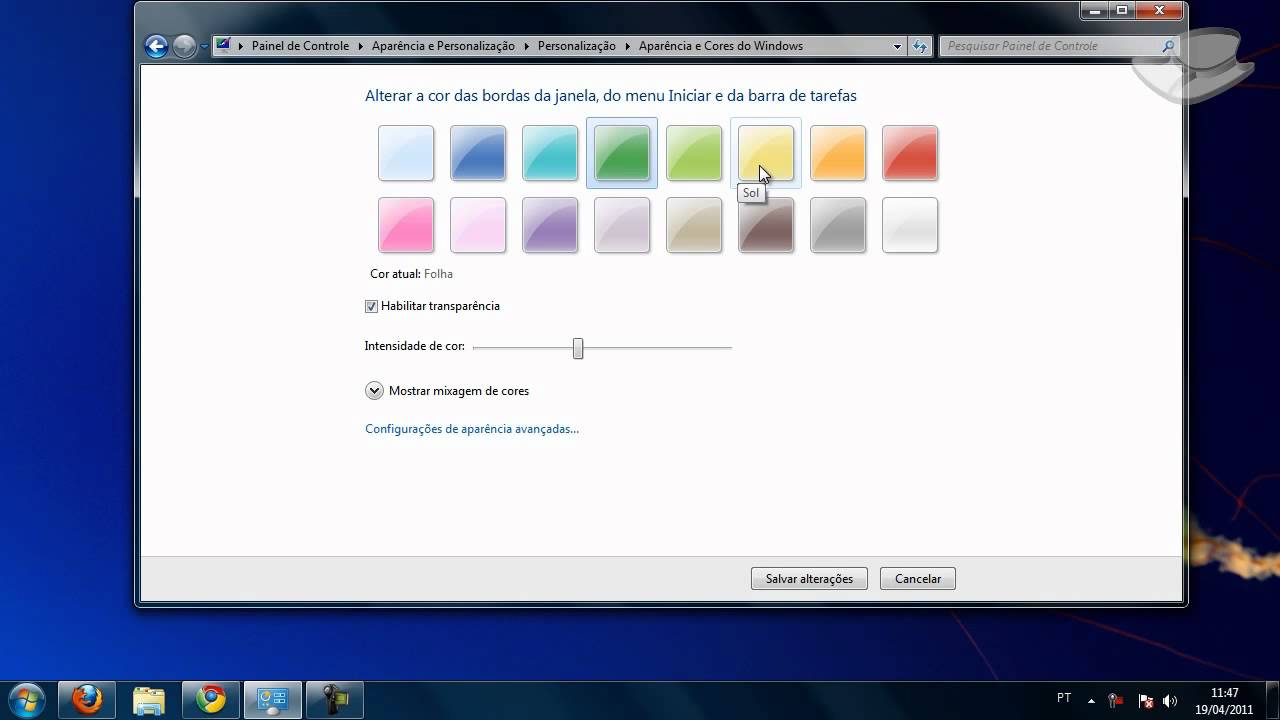Image resolution: width=1280 pixels, height=720 pixels.
Task: Navigate to Personalização breadcrumb
Action: click(x=577, y=46)
